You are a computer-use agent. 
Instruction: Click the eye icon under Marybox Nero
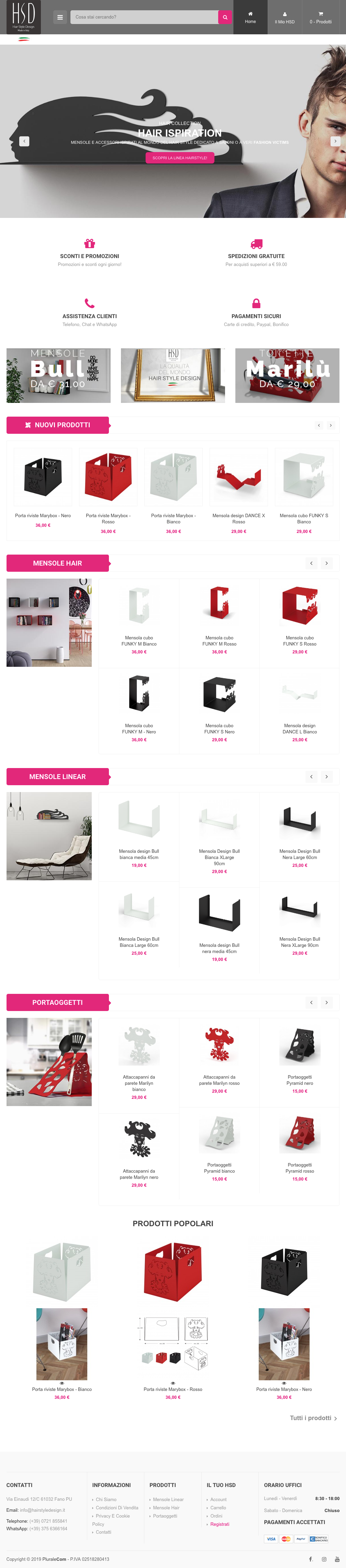(x=284, y=1383)
